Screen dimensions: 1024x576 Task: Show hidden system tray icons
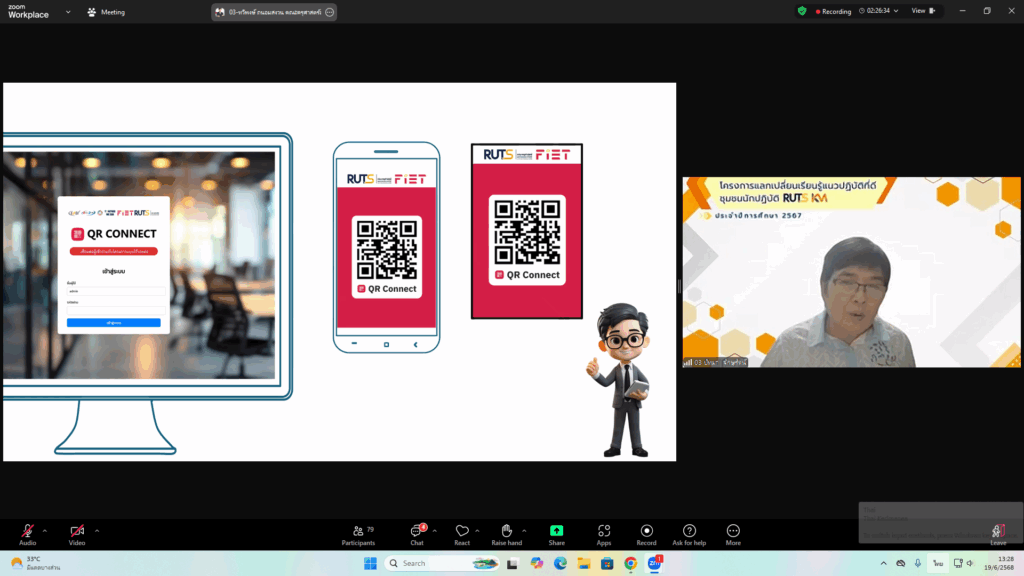[x=884, y=563]
